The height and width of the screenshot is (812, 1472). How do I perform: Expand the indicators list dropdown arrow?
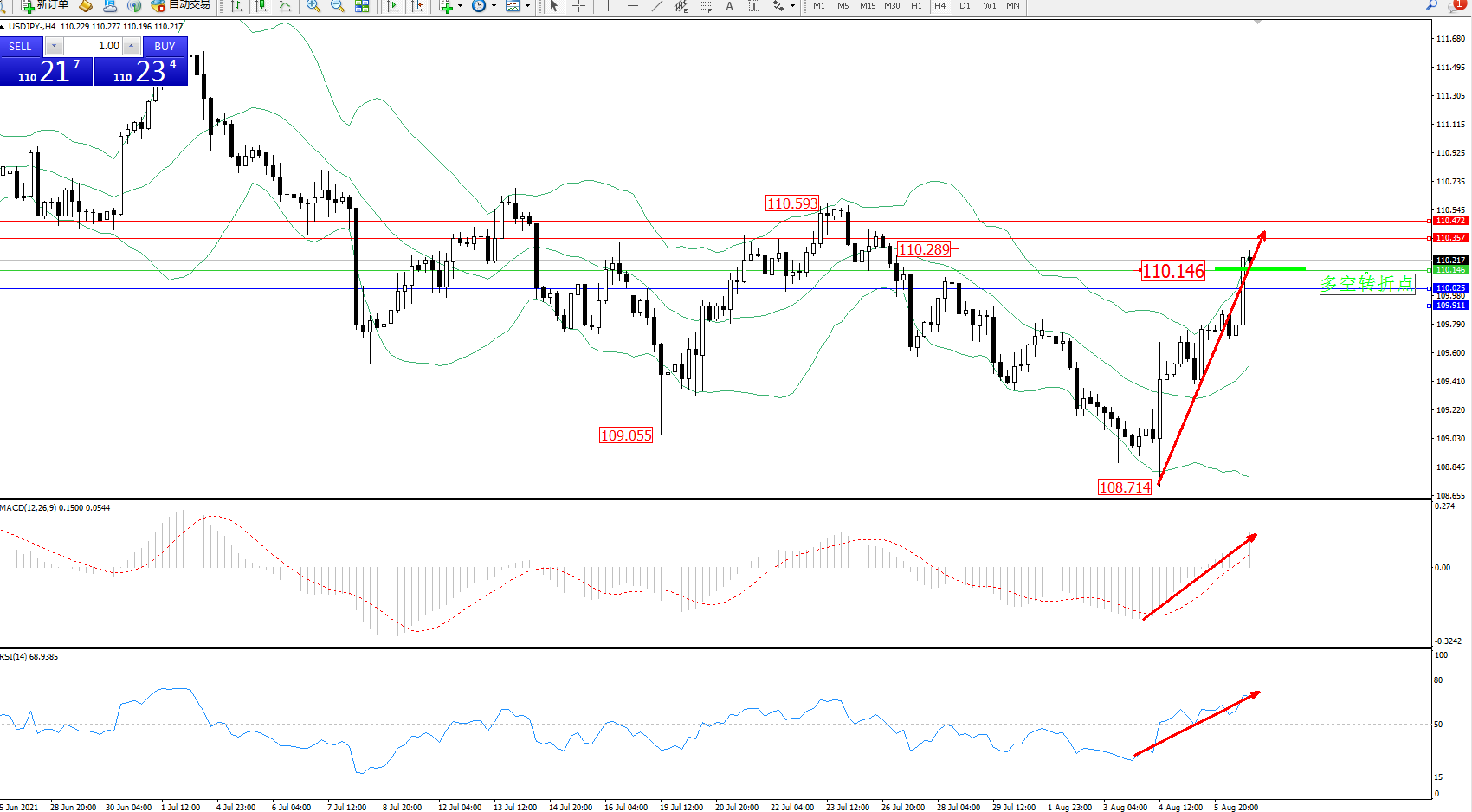click(x=460, y=6)
